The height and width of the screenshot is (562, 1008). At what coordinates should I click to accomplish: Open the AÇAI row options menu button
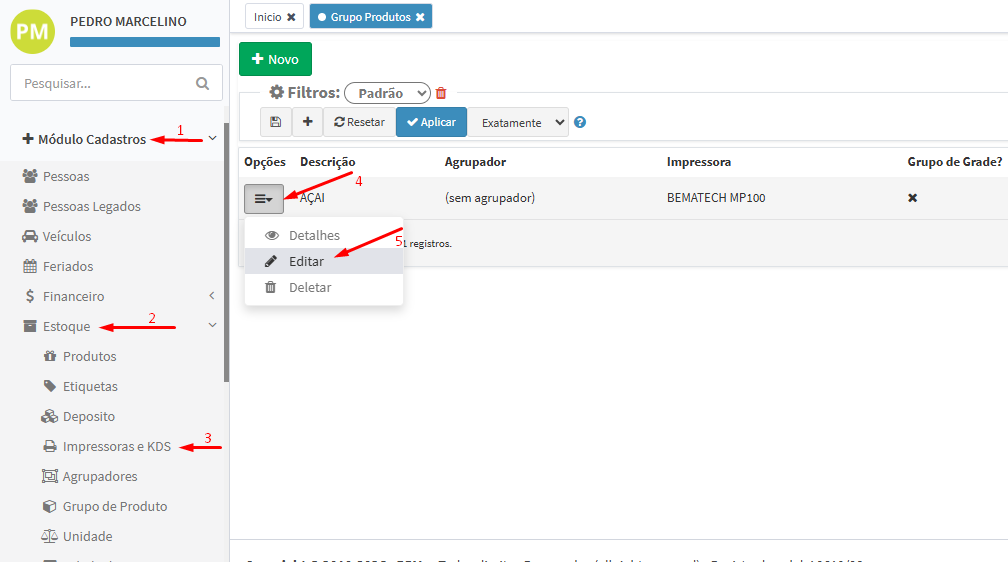tap(264, 199)
